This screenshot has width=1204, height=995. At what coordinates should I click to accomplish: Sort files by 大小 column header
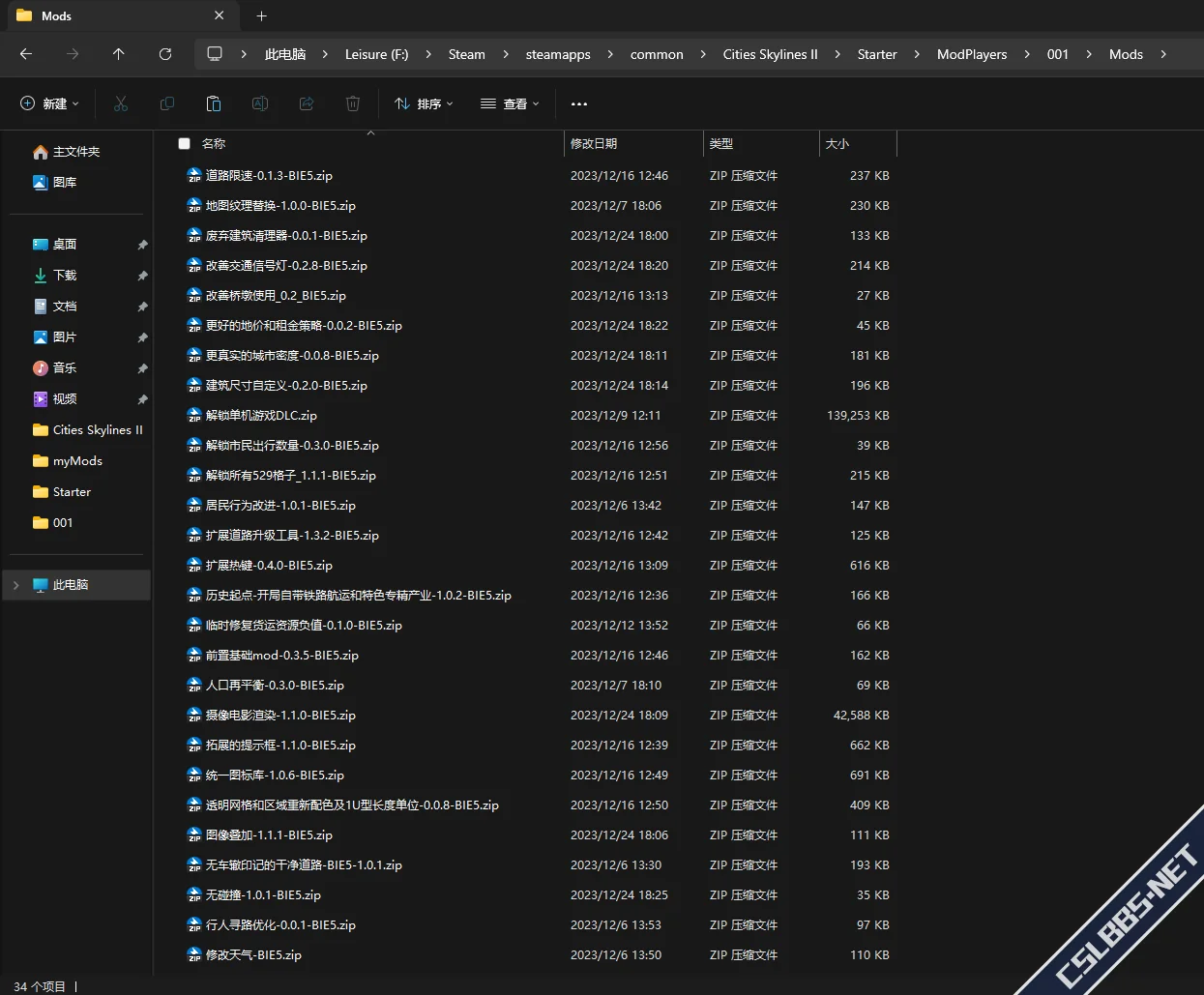click(x=837, y=143)
